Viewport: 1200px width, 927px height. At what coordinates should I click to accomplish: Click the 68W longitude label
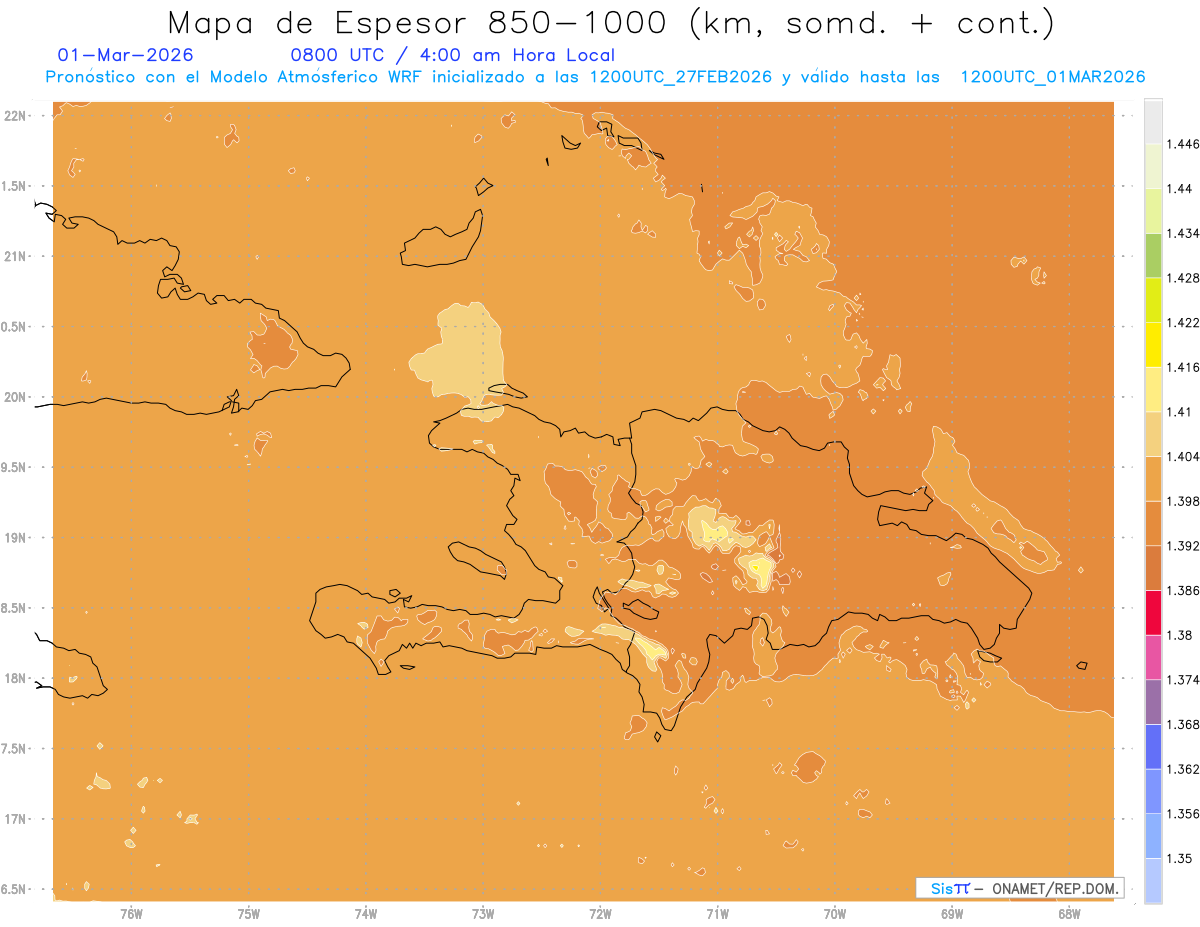(x=1069, y=914)
